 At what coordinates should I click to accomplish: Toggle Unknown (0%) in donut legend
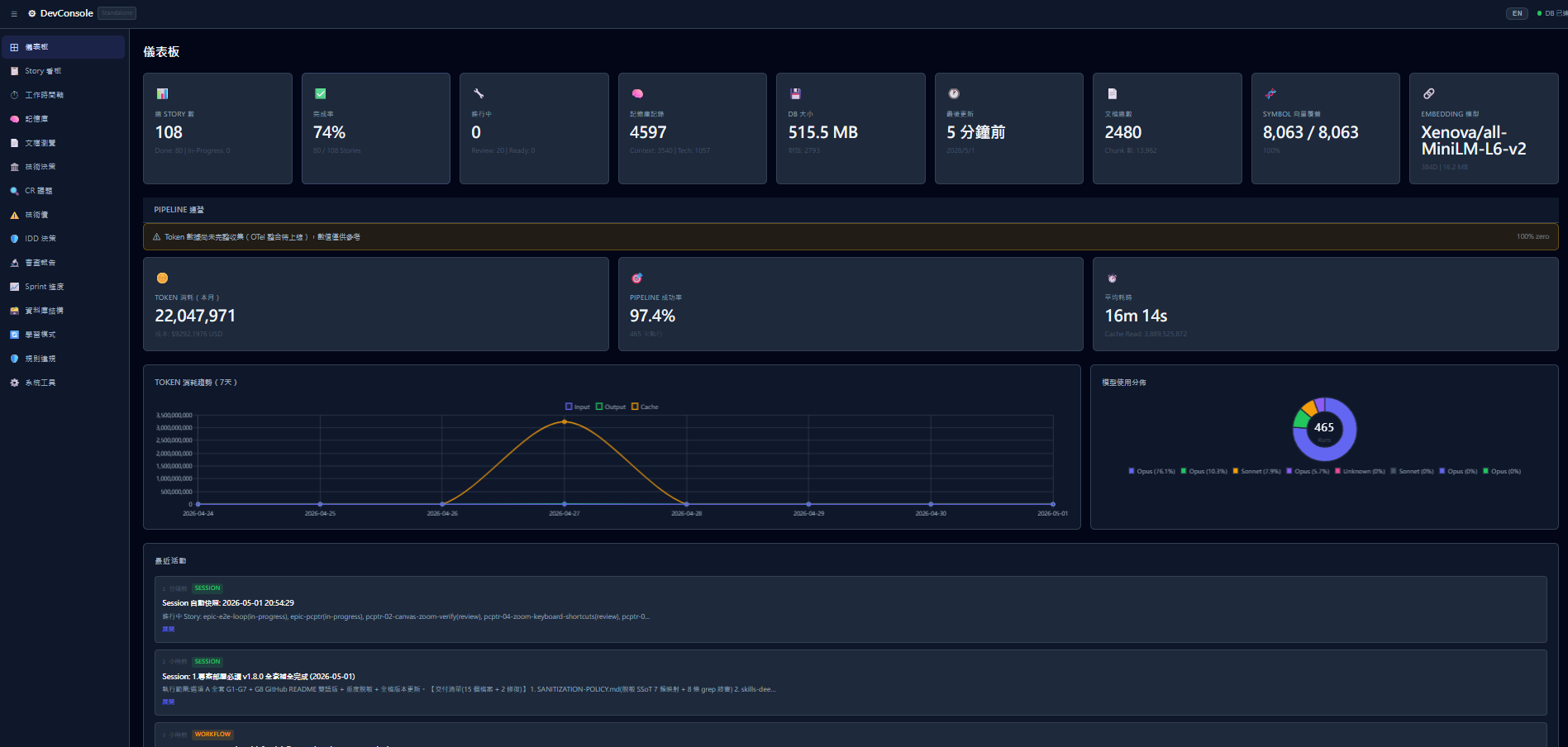[1360, 471]
